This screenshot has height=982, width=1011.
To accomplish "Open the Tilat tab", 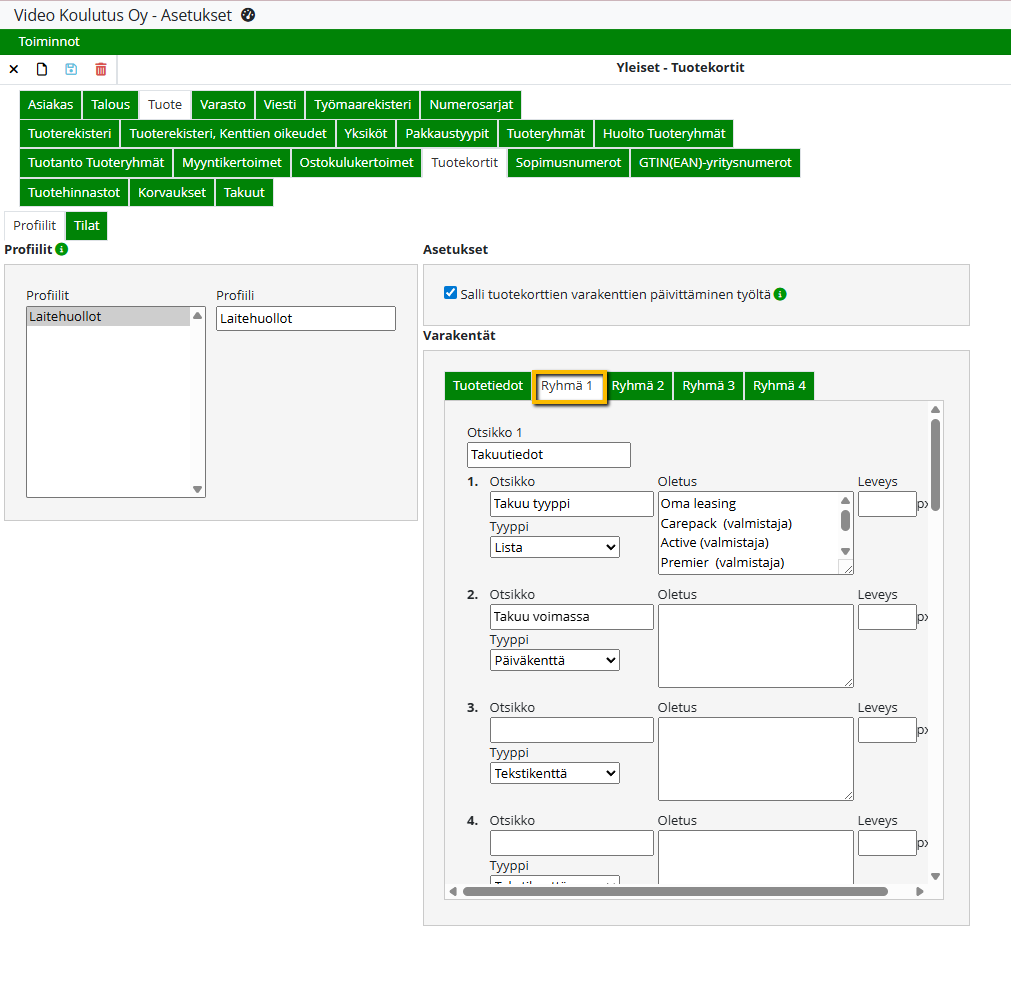I will pyautogui.click(x=87, y=226).
